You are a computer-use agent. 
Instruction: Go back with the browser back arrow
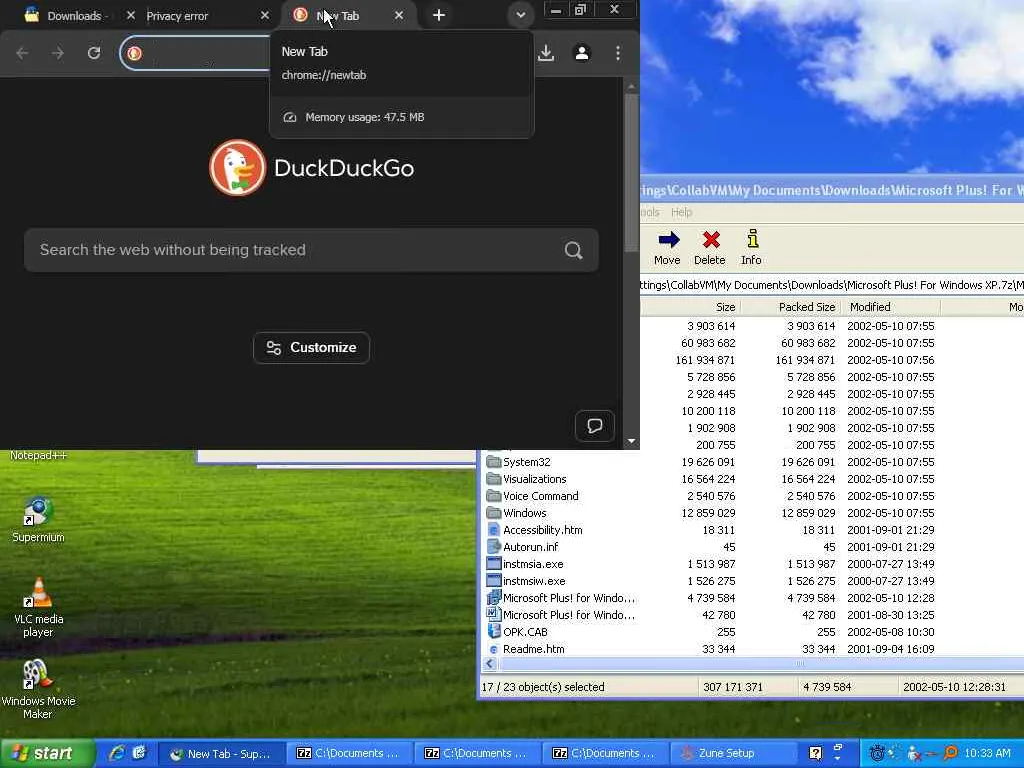tap(22, 53)
